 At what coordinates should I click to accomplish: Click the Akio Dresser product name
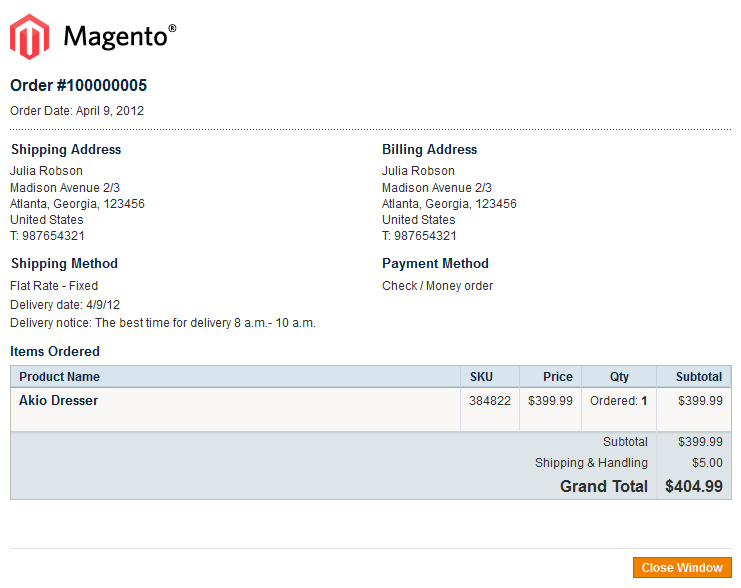click(59, 400)
